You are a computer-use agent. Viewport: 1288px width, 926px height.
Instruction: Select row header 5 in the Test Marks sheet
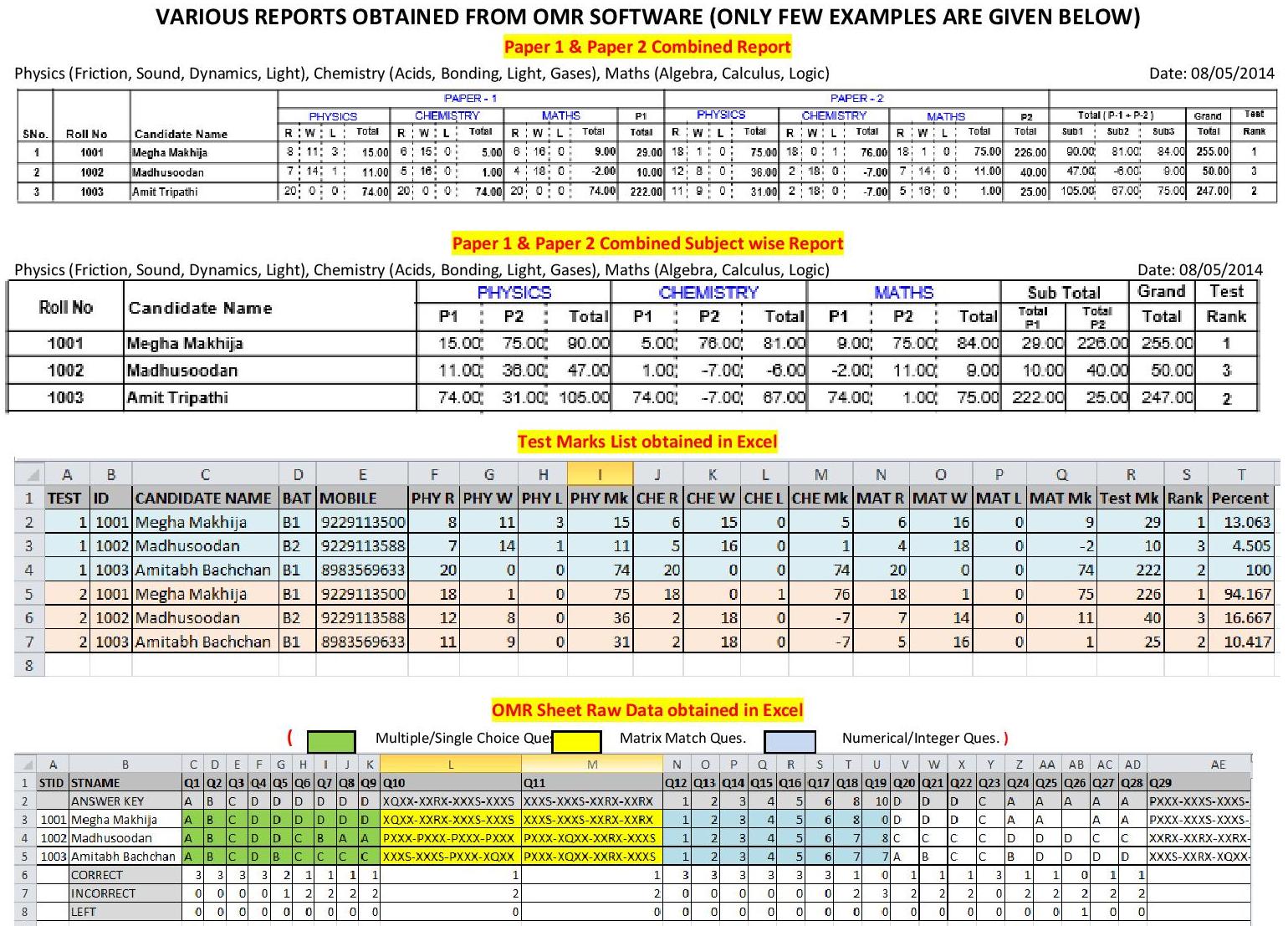[x=29, y=594]
